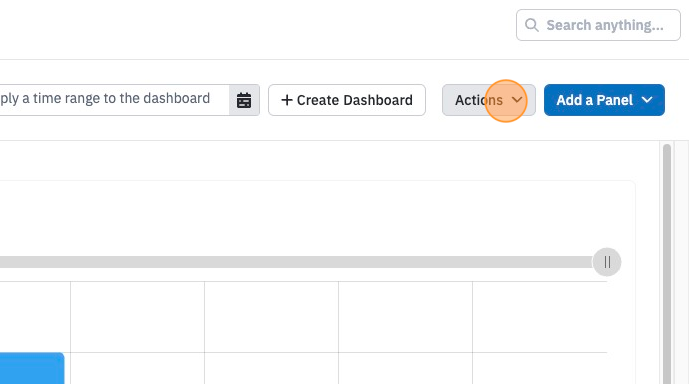Open the Actions dropdown menu
The image size is (689, 384).
pyautogui.click(x=489, y=100)
